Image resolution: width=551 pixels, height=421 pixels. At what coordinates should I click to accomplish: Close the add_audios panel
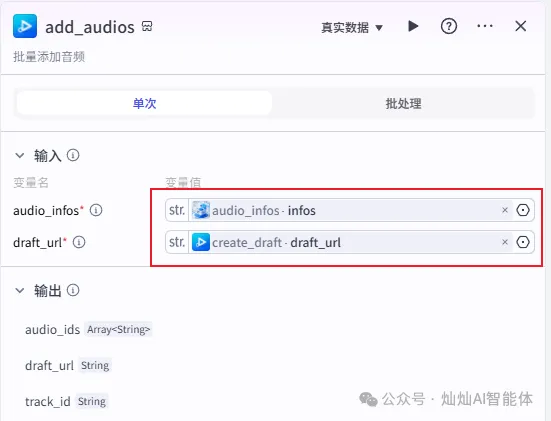(520, 26)
